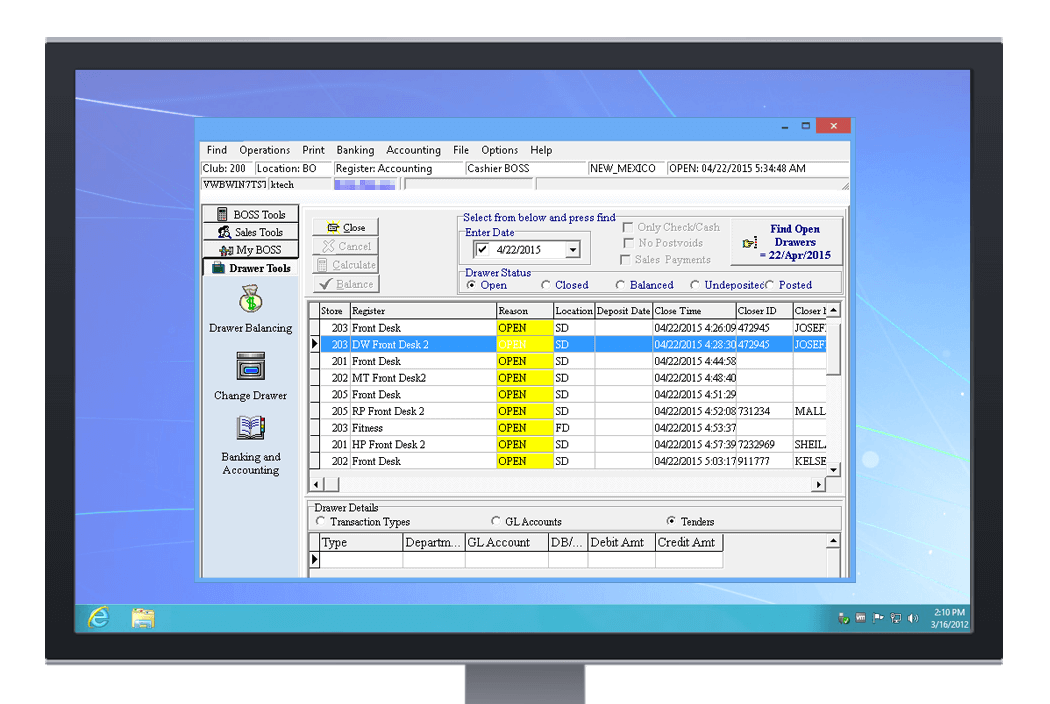Launch Internet Explorer from the taskbar
Image resolution: width=1050 pixels, height=704 pixels.
coord(99,618)
